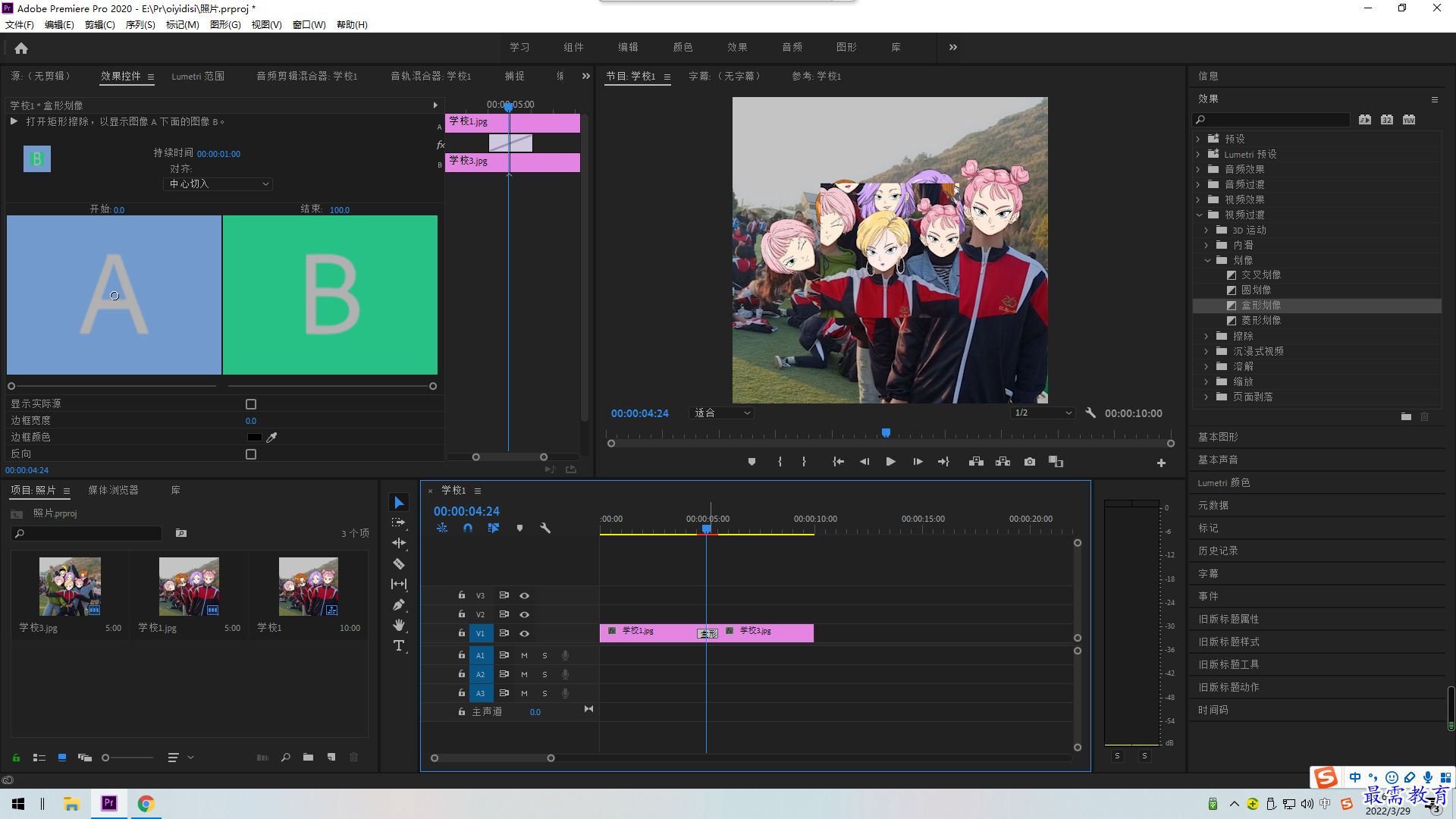Viewport: 1456px width, 819px height.
Task: Select the Pen tool
Action: 399,605
